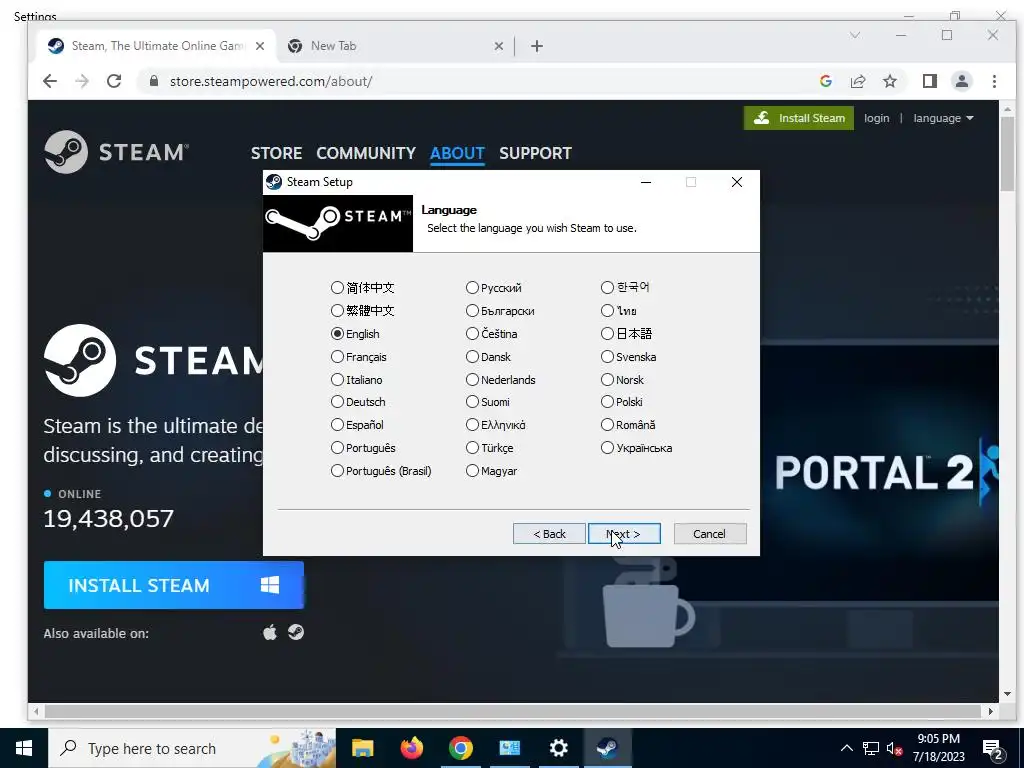Image resolution: width=1024 pixels, height=768 pixels.
Task: Open the Chrome profile avatar icon
Action: [x=961, y=81]
